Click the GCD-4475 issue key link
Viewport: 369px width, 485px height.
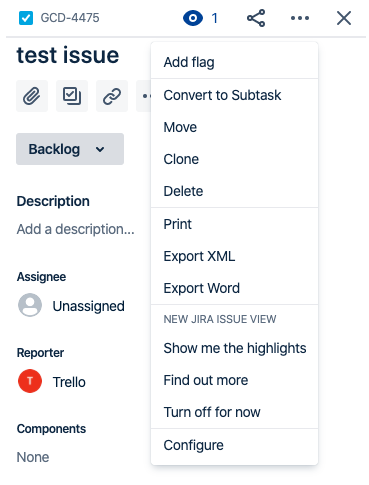click(x=70, y=18)
